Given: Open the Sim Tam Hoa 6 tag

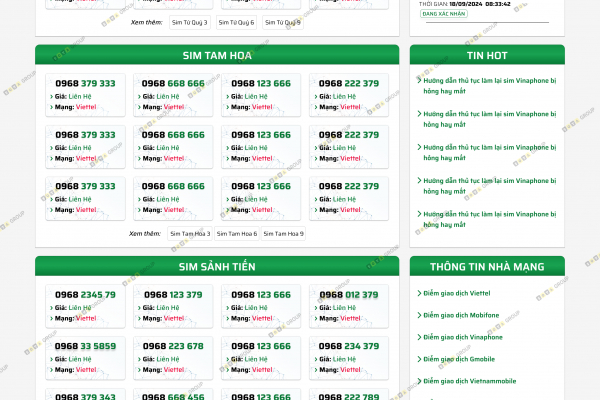Looking at the screenshot, I should pos(236,233).
